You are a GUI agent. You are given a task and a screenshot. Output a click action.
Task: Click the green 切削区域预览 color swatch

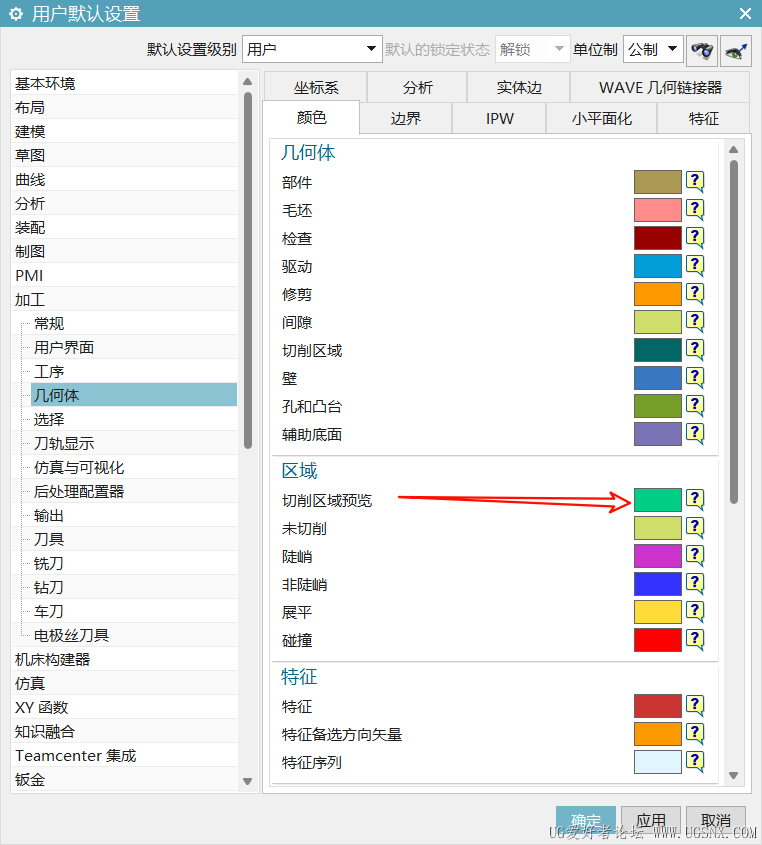click(x=657, y=500)
